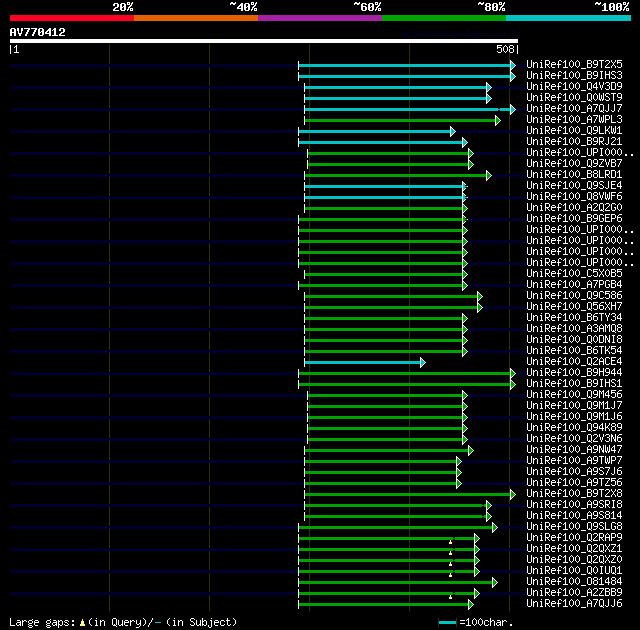Click the red 20% identity legend segment
This screenshot has width=640, height=630.
click(x=72, y=18)
